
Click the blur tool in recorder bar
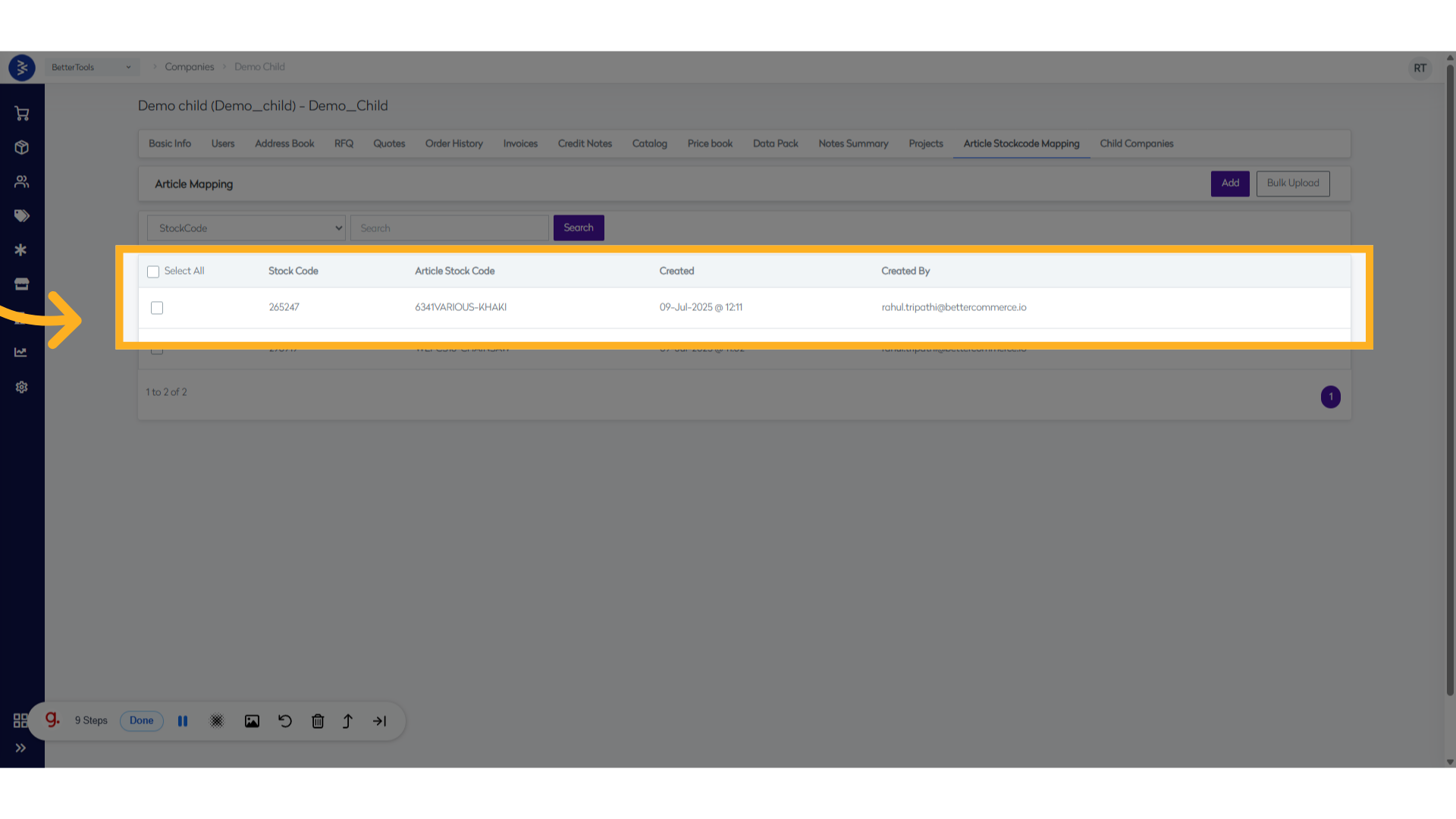click(217, 721)
